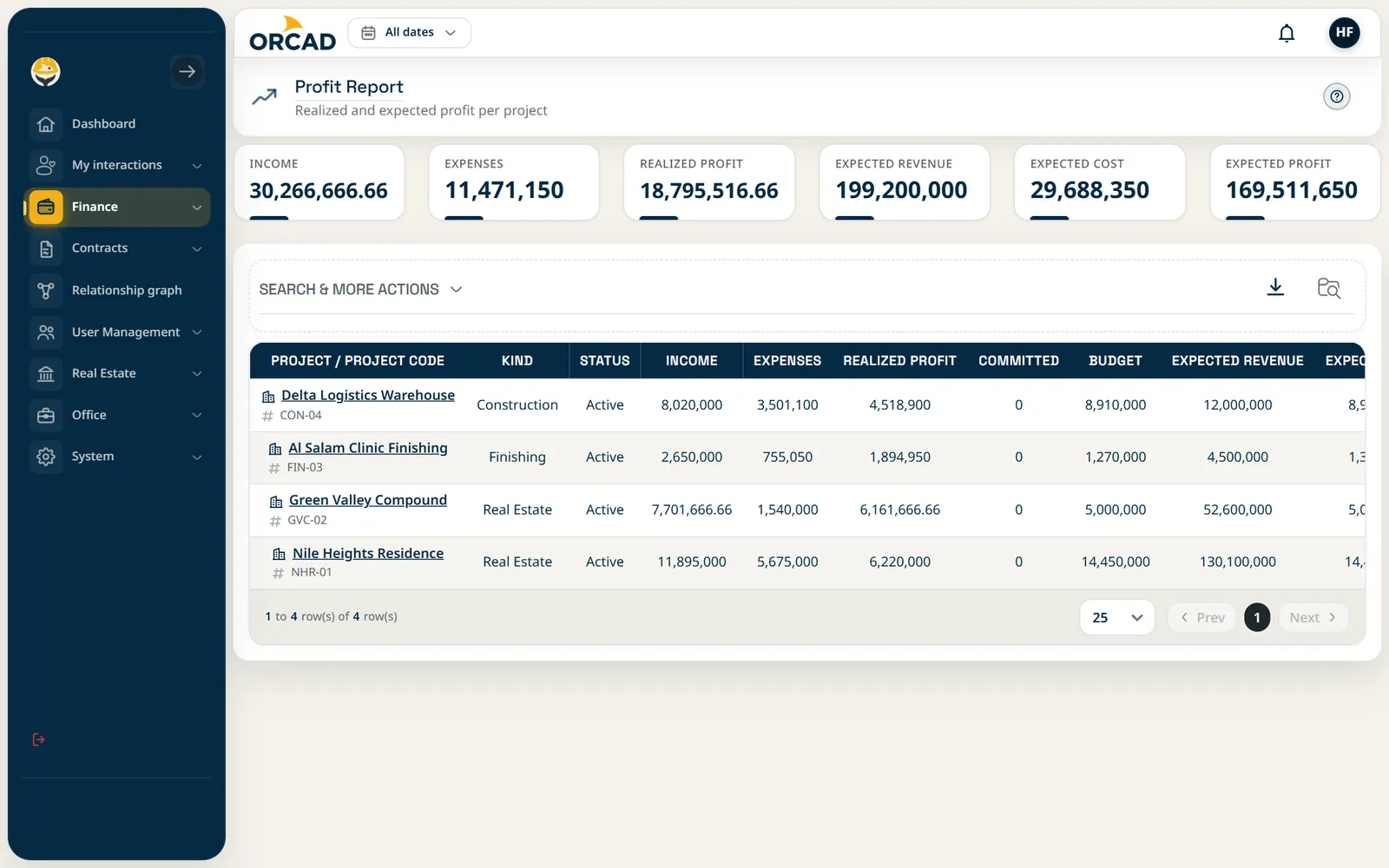Click the Prev pagination button
1389x868 pixels.
1201,617
